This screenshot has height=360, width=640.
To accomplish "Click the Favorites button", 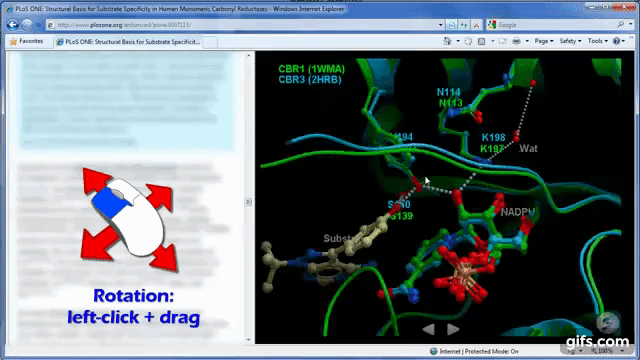I will coord(27,41).
